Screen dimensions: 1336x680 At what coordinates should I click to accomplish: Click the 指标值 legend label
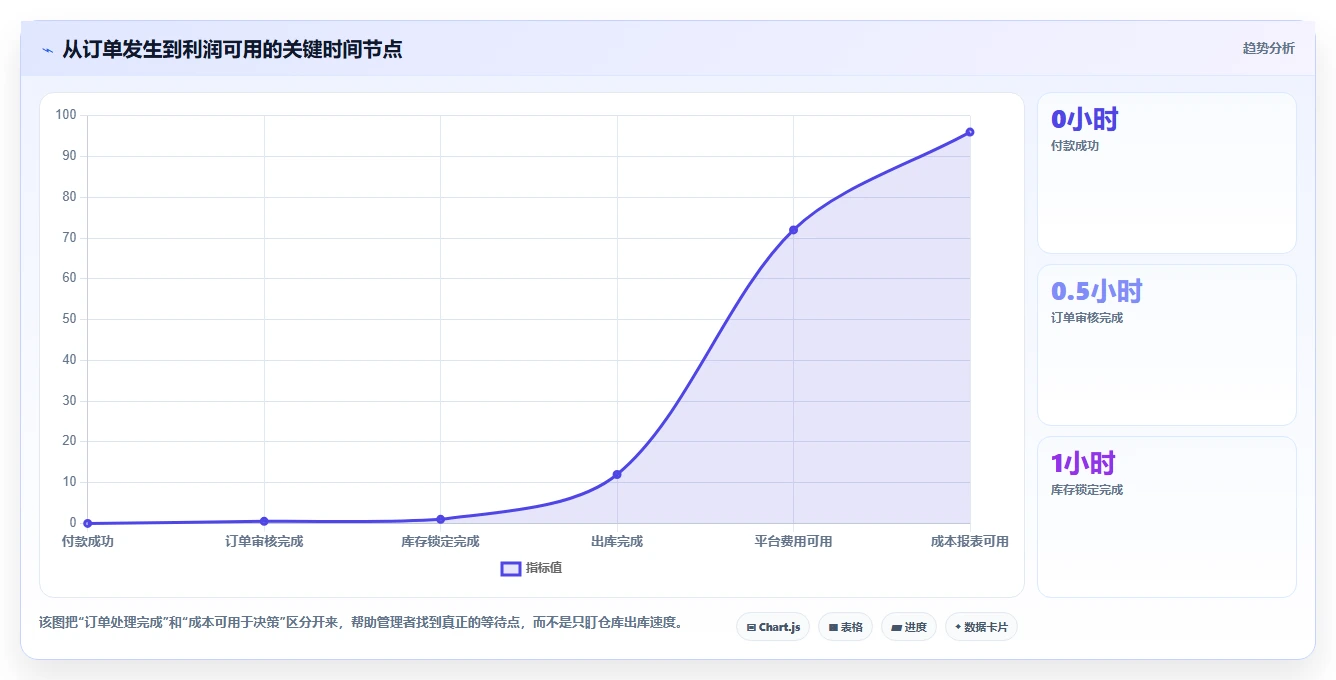tap(544, 568)
